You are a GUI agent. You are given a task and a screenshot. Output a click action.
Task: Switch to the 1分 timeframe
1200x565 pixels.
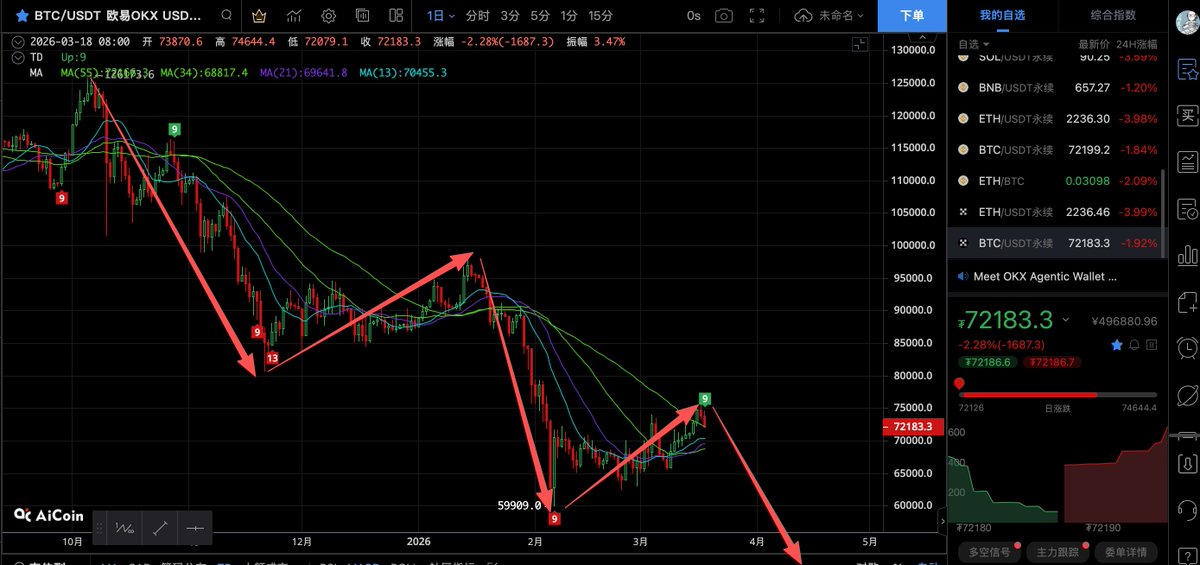(x=569, y=16)
